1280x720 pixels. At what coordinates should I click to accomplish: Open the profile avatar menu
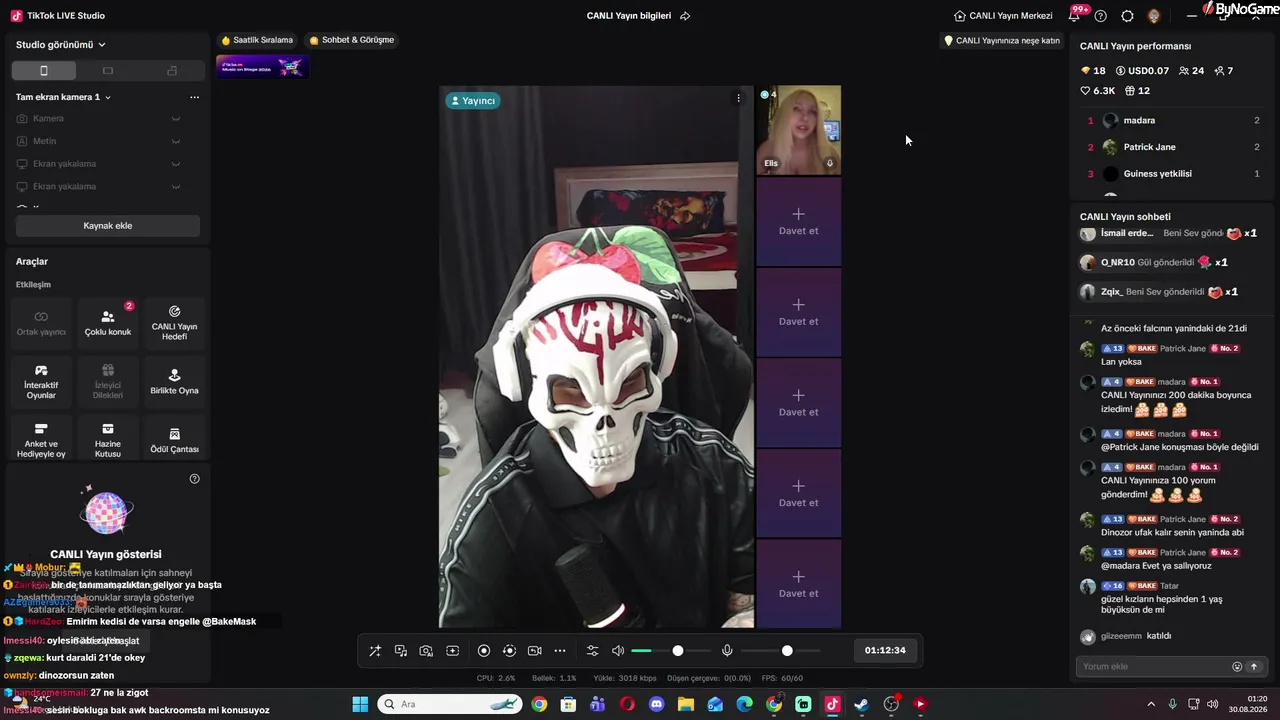pos(1154,16)
